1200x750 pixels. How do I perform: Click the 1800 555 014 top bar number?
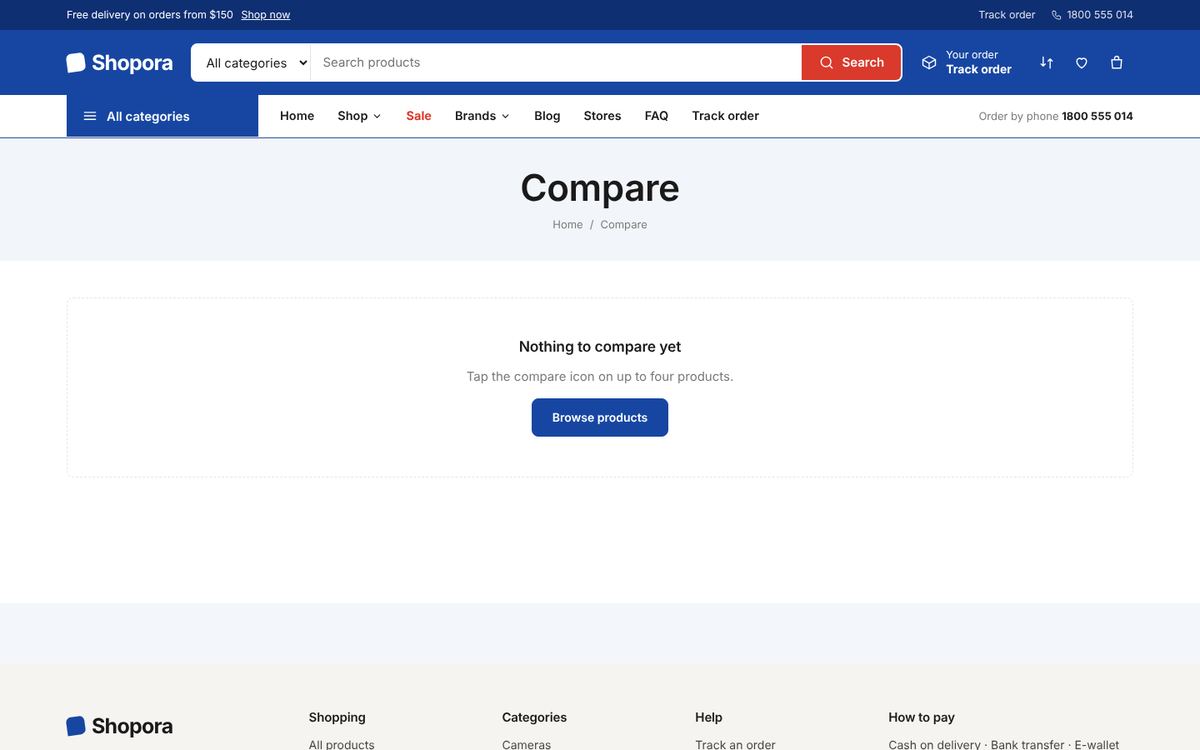(1100, 15)
